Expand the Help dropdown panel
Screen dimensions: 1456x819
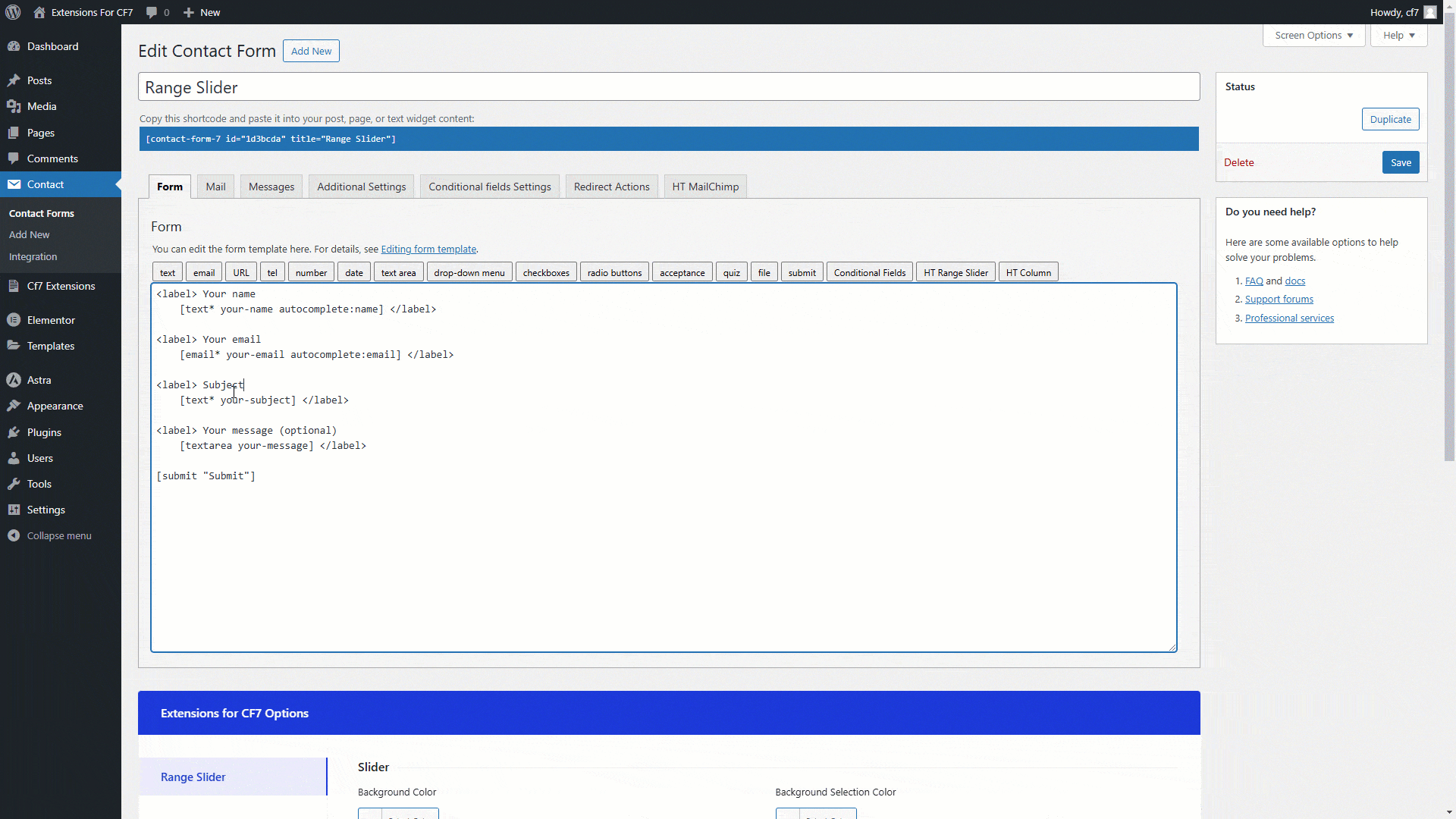(1398, 36)
